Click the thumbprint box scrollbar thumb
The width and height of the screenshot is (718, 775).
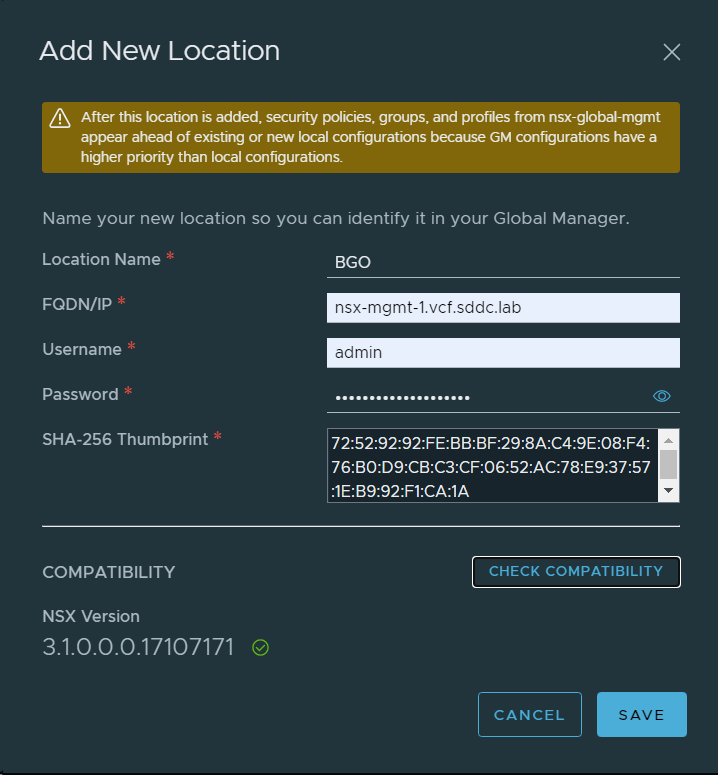tap(669, 463)
